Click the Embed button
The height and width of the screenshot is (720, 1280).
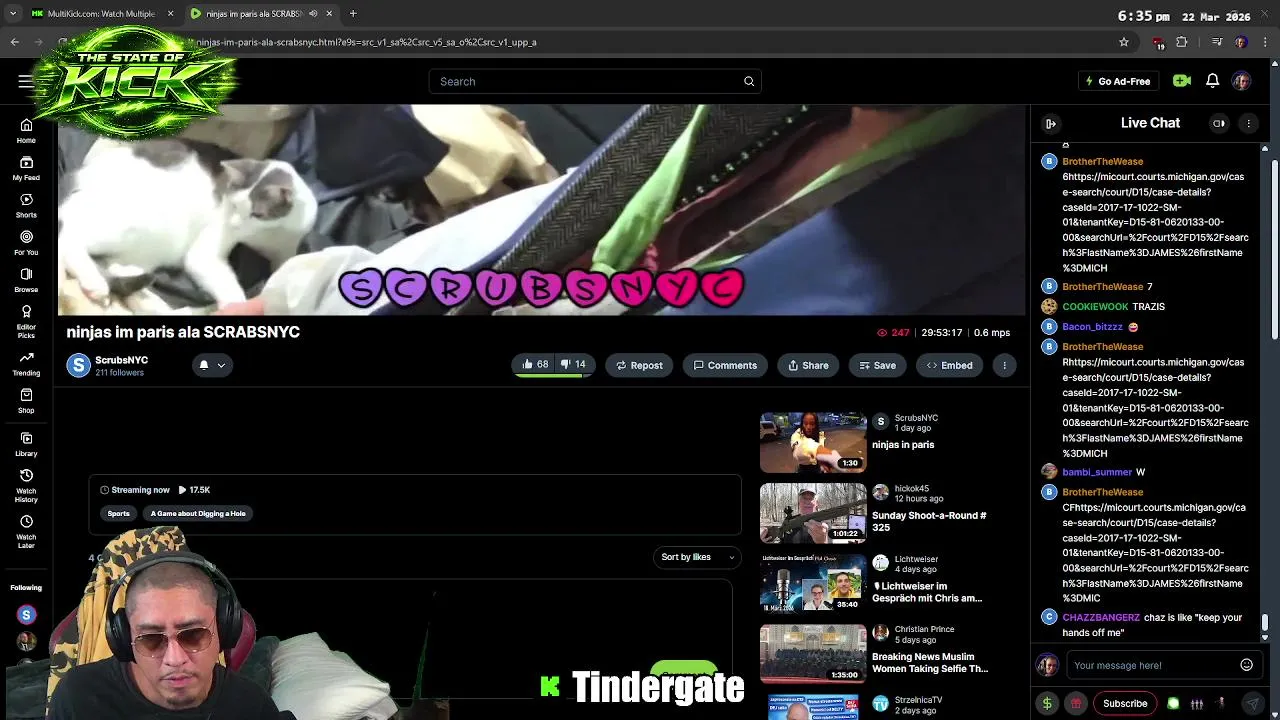click(949, 365)
